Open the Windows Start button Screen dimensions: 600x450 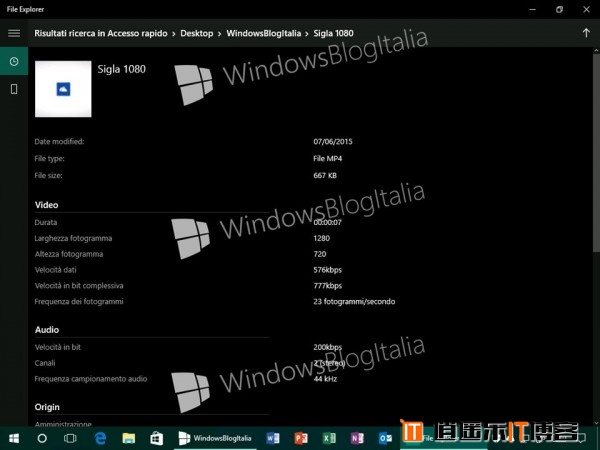coord(14,438)
